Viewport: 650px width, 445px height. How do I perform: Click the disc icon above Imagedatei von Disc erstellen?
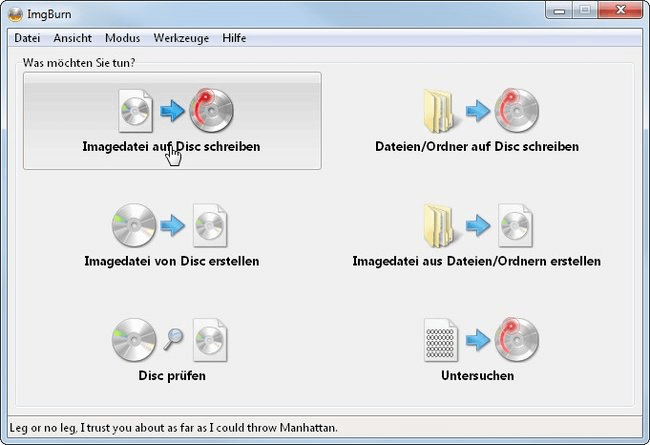pyautogui.click(x=134, y=226)
